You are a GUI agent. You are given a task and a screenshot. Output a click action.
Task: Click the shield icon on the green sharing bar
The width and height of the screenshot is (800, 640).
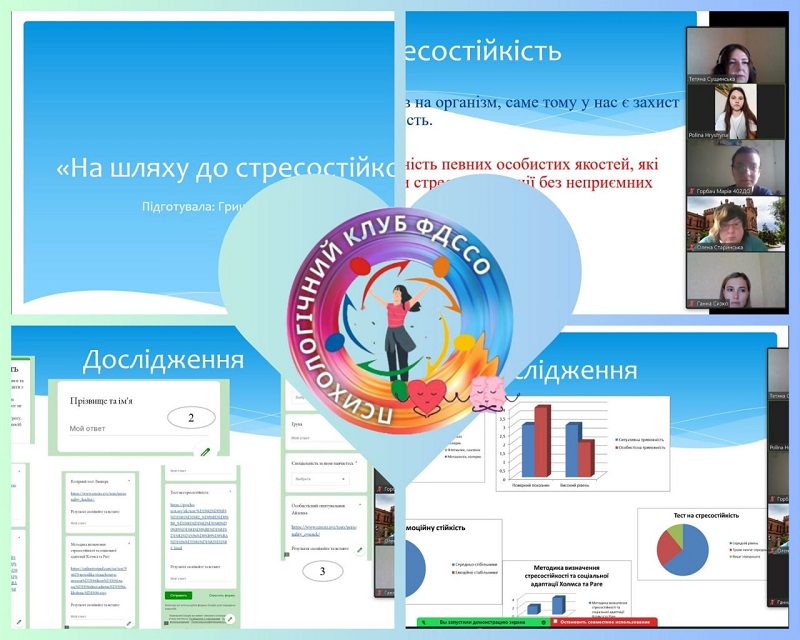543,622
